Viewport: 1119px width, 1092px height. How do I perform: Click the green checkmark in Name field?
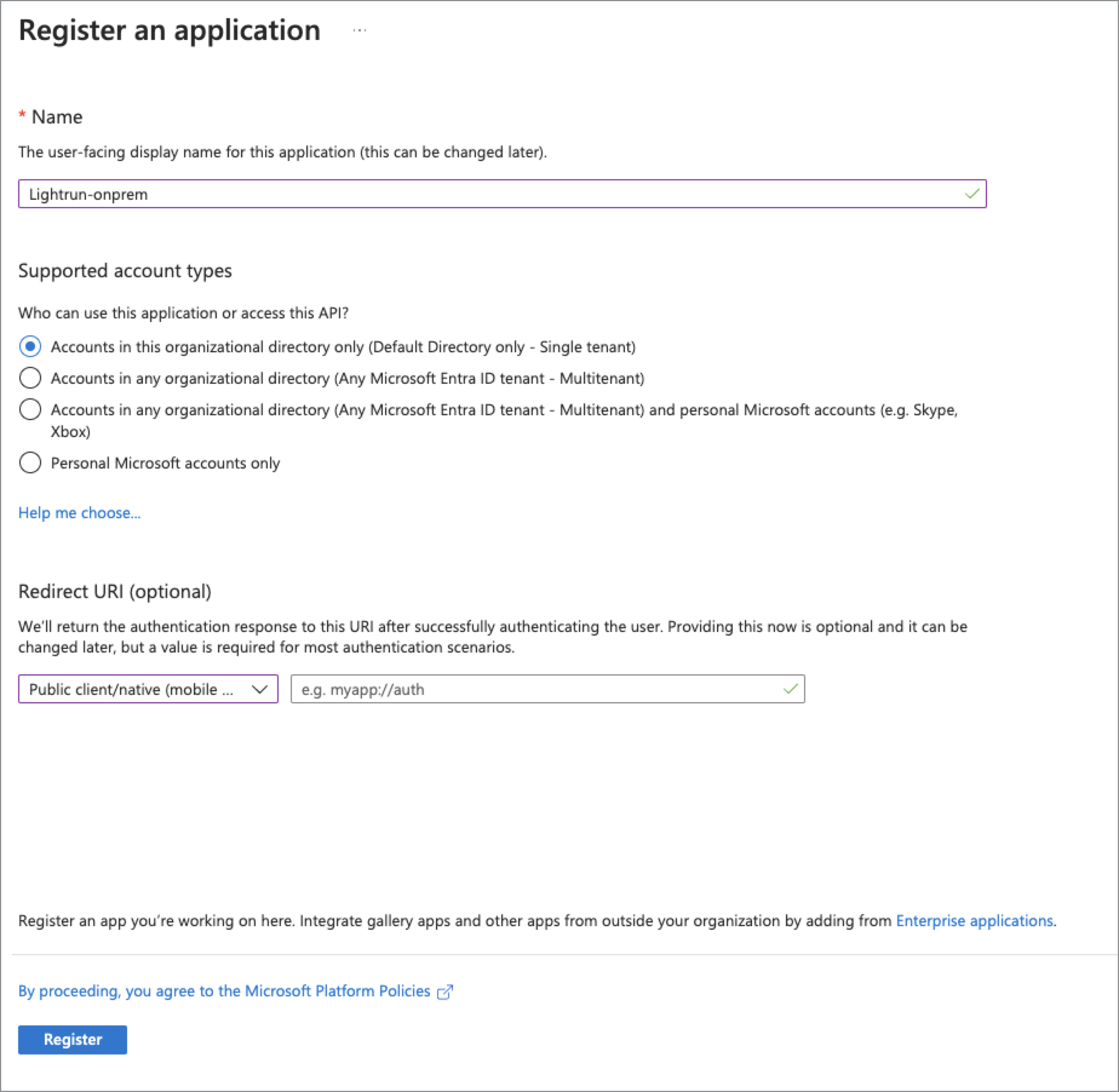[972, 194]
